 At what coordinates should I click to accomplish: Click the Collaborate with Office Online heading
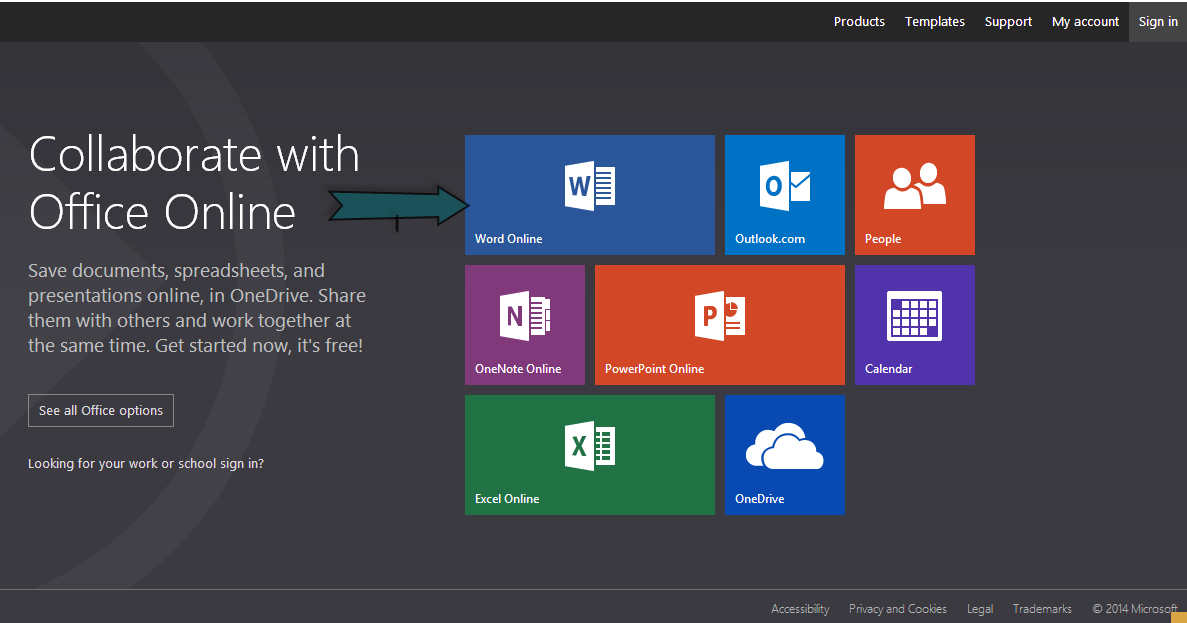[x=194, y=182]
